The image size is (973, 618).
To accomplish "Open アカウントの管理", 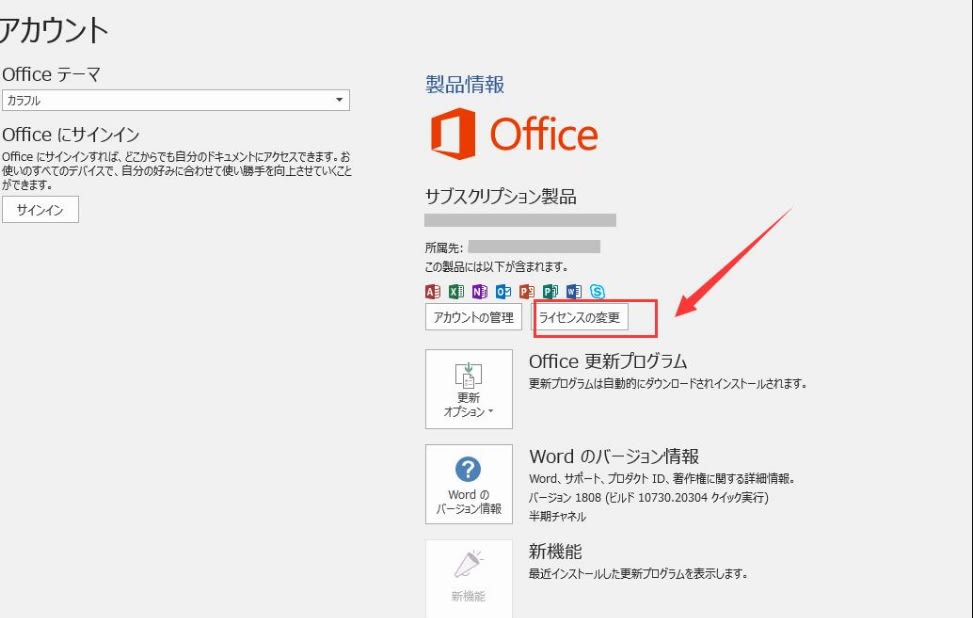I will pos(473,317).
